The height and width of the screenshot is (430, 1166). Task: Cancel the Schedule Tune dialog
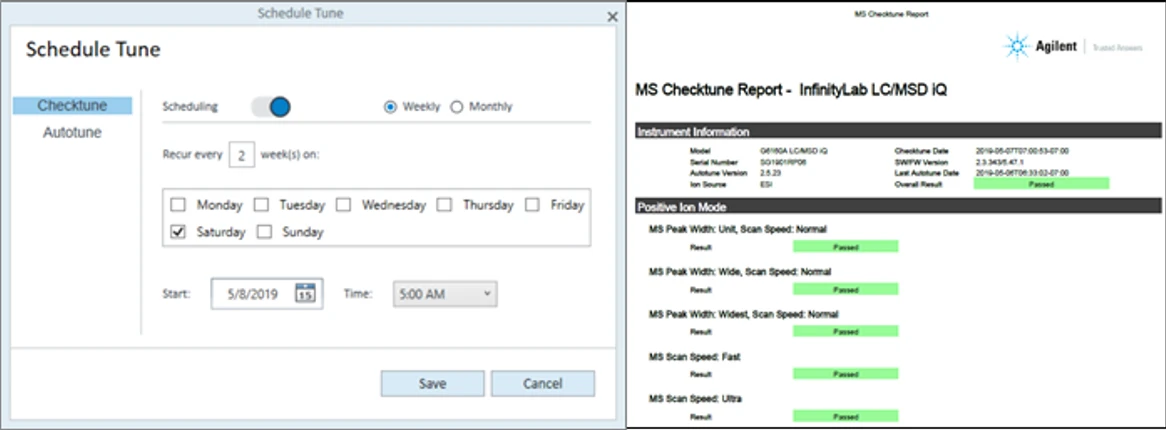pyautogui.click(x=543, y=384)
